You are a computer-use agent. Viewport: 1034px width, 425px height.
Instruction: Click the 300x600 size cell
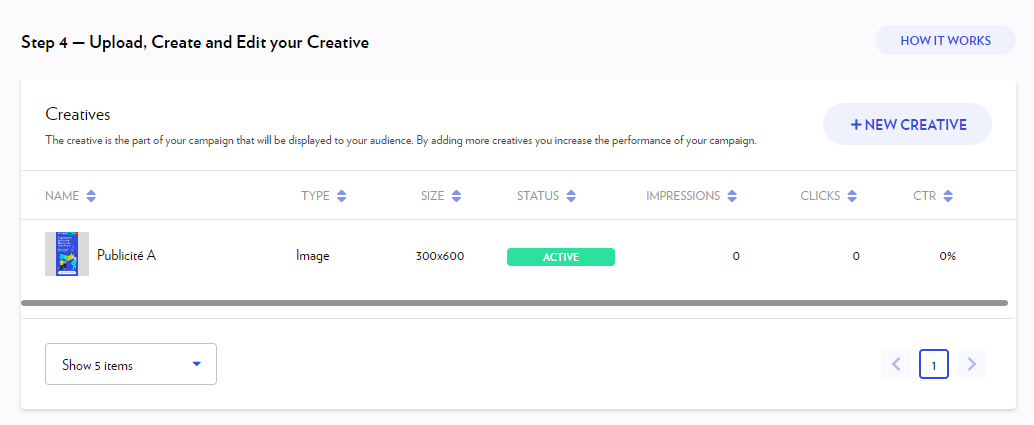(x=439, y=256)
